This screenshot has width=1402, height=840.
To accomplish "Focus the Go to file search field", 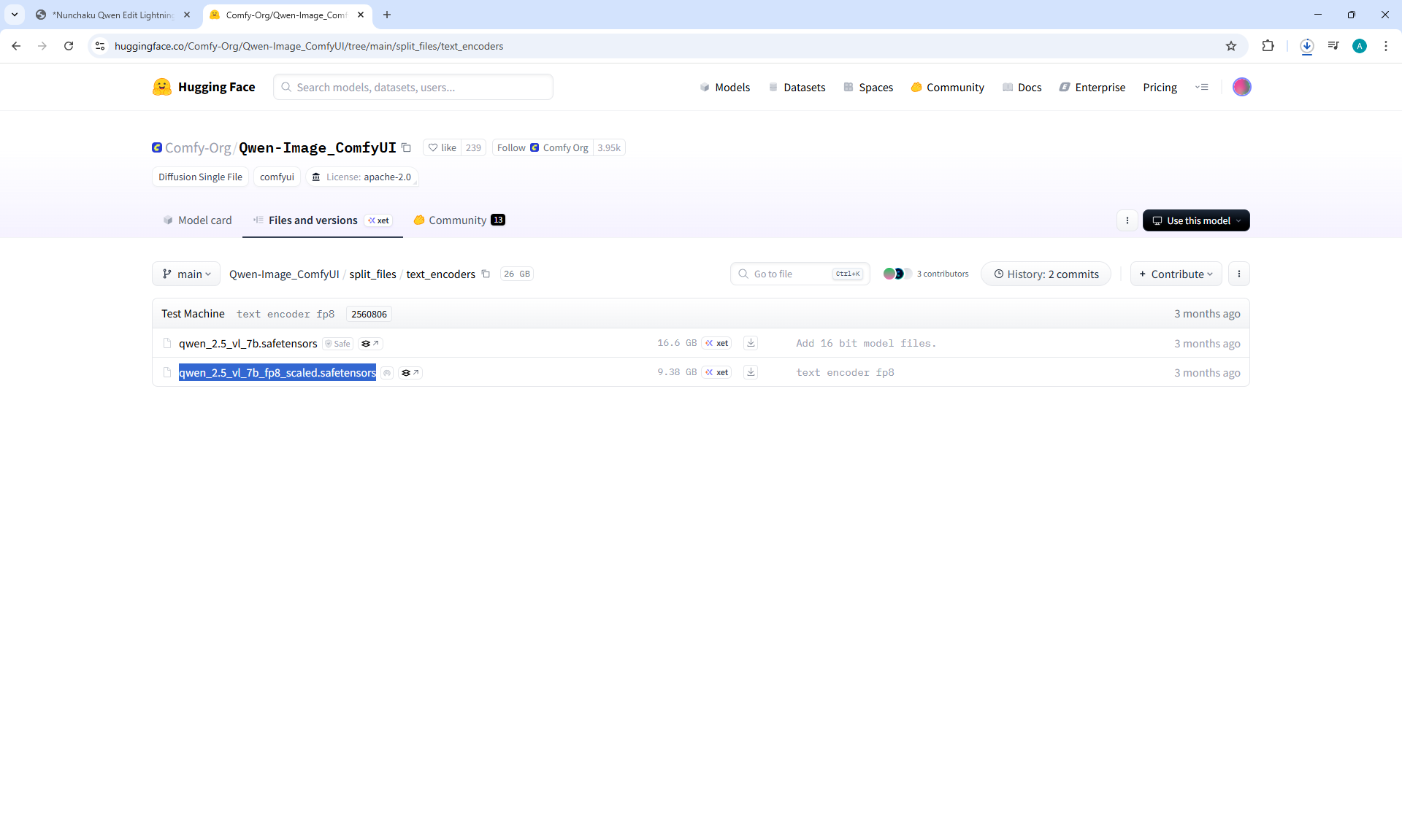I will (790, 274).
